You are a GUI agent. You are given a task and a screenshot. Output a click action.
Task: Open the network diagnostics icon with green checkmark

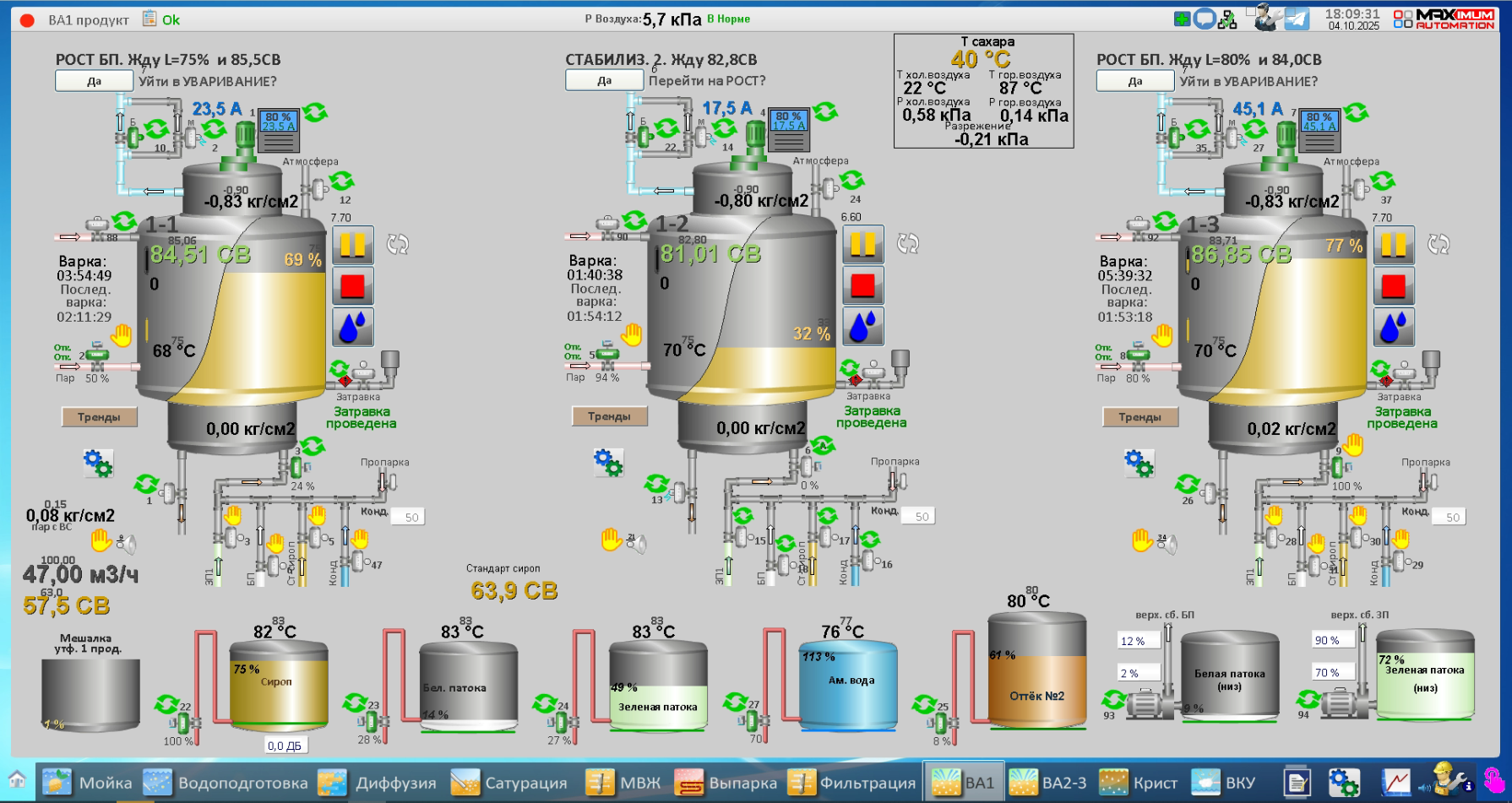pyautogui.click(x=1227, y=19)
